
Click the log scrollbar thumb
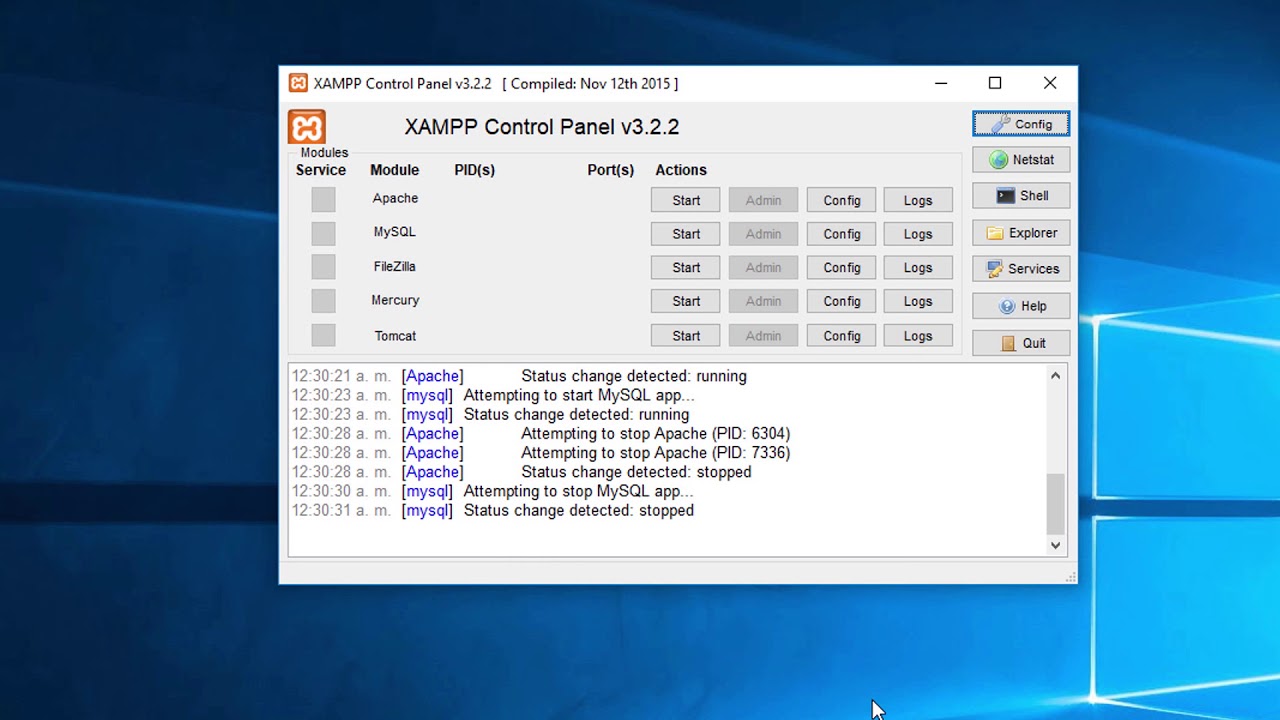pos(1055,505)
